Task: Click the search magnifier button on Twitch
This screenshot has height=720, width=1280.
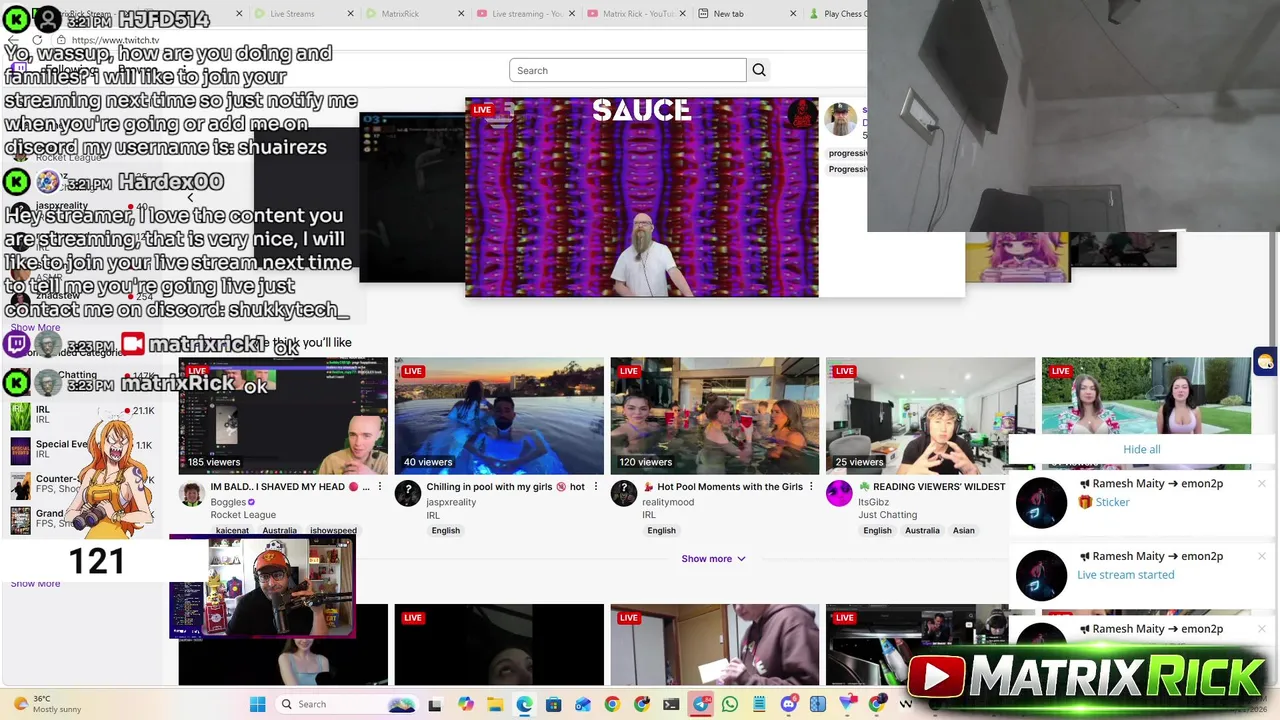Action: click(759, 70)
